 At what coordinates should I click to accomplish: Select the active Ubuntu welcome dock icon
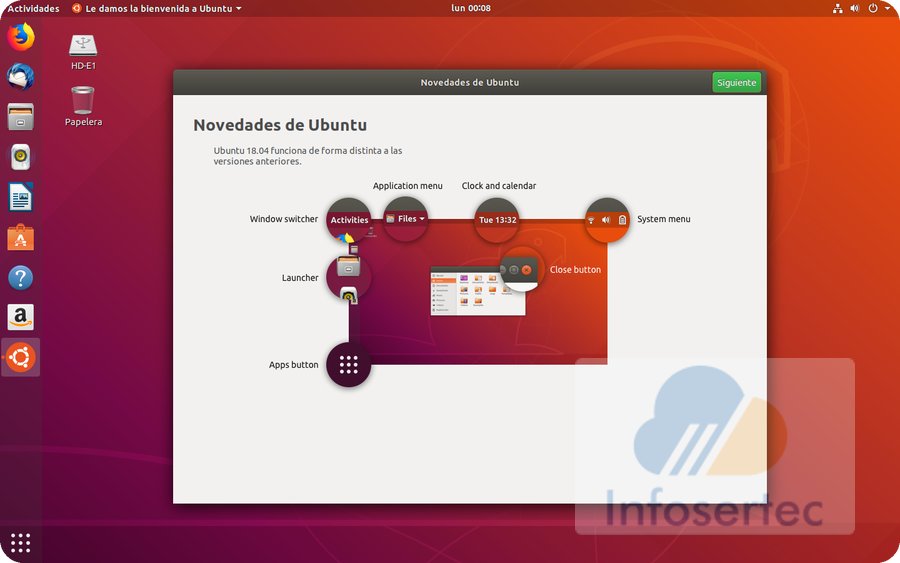point(20,357)
